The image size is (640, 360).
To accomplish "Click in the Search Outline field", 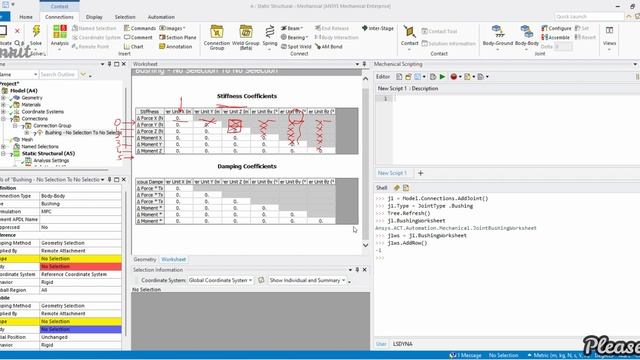I will (58, 74).
